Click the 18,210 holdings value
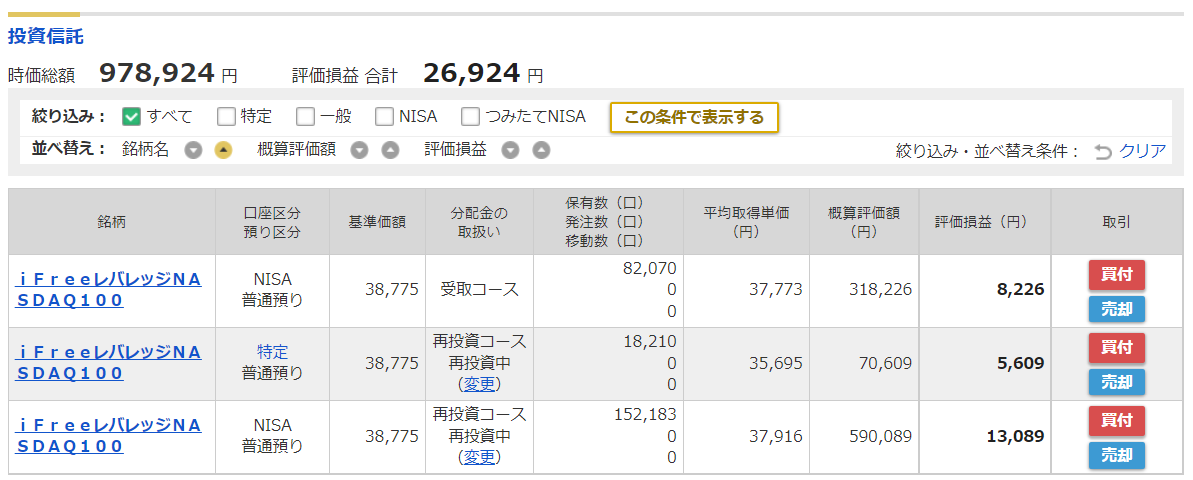Viewport: 1193px width, 480px height. tap(649, 340)
